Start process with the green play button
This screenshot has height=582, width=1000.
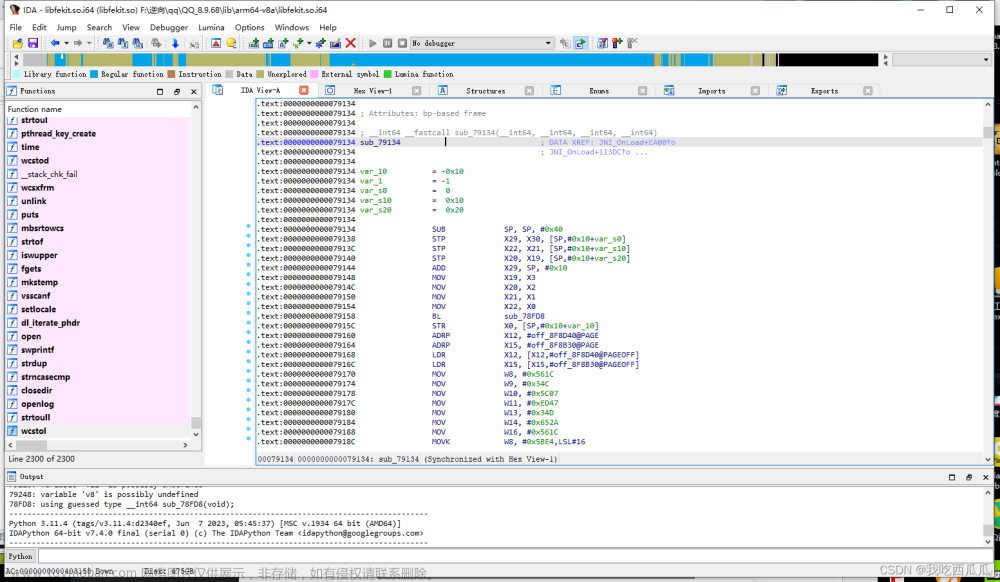pos(372,43)
